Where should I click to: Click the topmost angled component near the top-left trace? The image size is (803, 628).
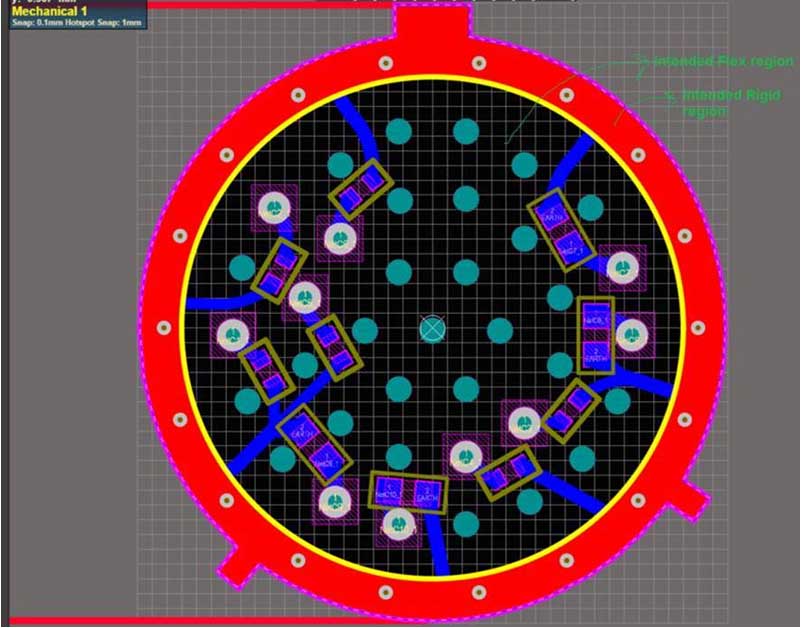pos(360,188)
